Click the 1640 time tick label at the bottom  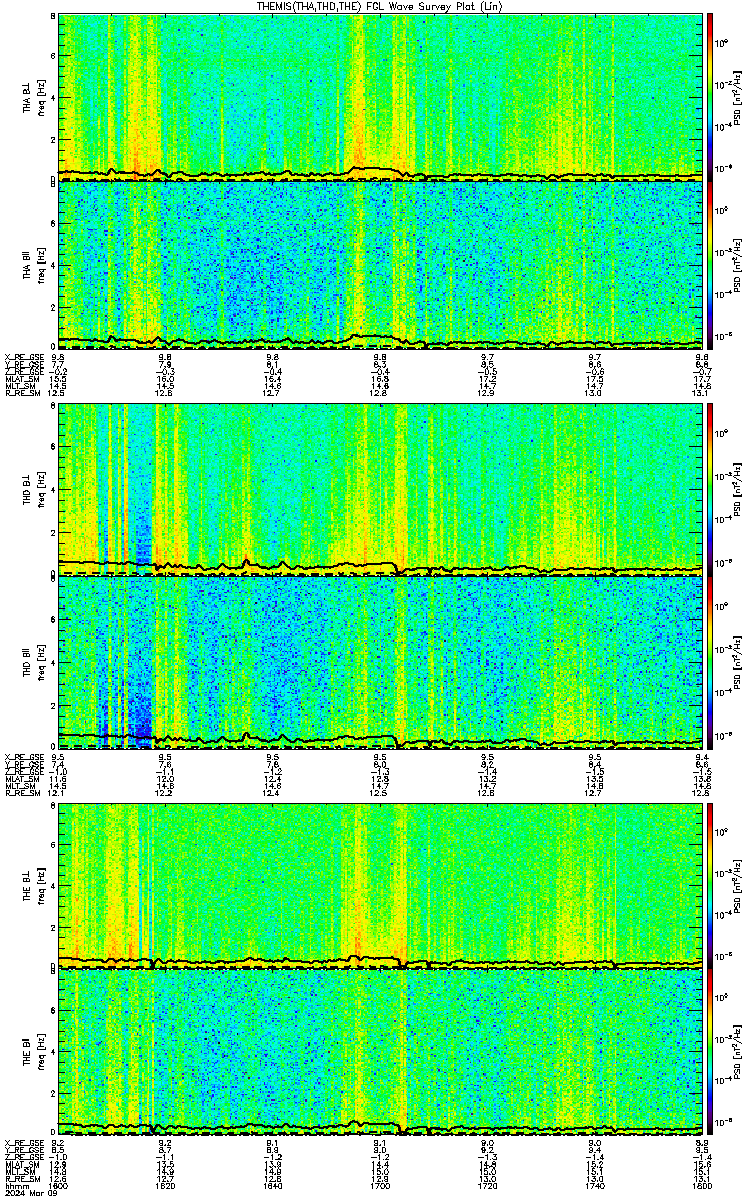(273, 1185)
